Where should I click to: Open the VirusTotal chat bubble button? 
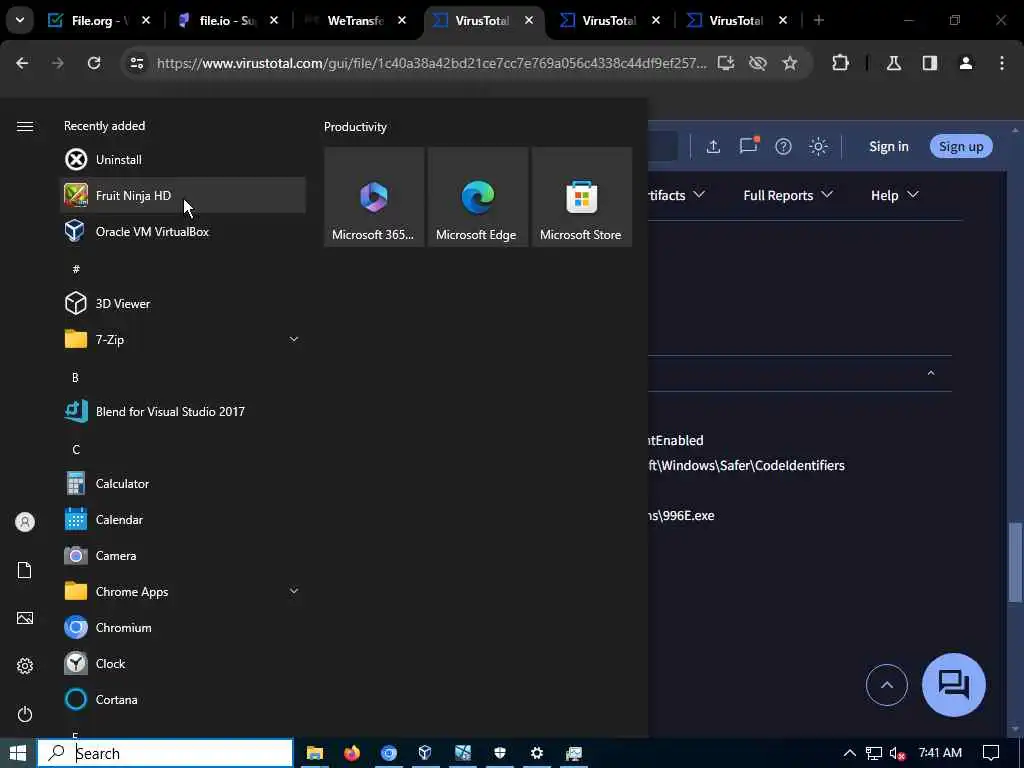(x=953, y=685)
